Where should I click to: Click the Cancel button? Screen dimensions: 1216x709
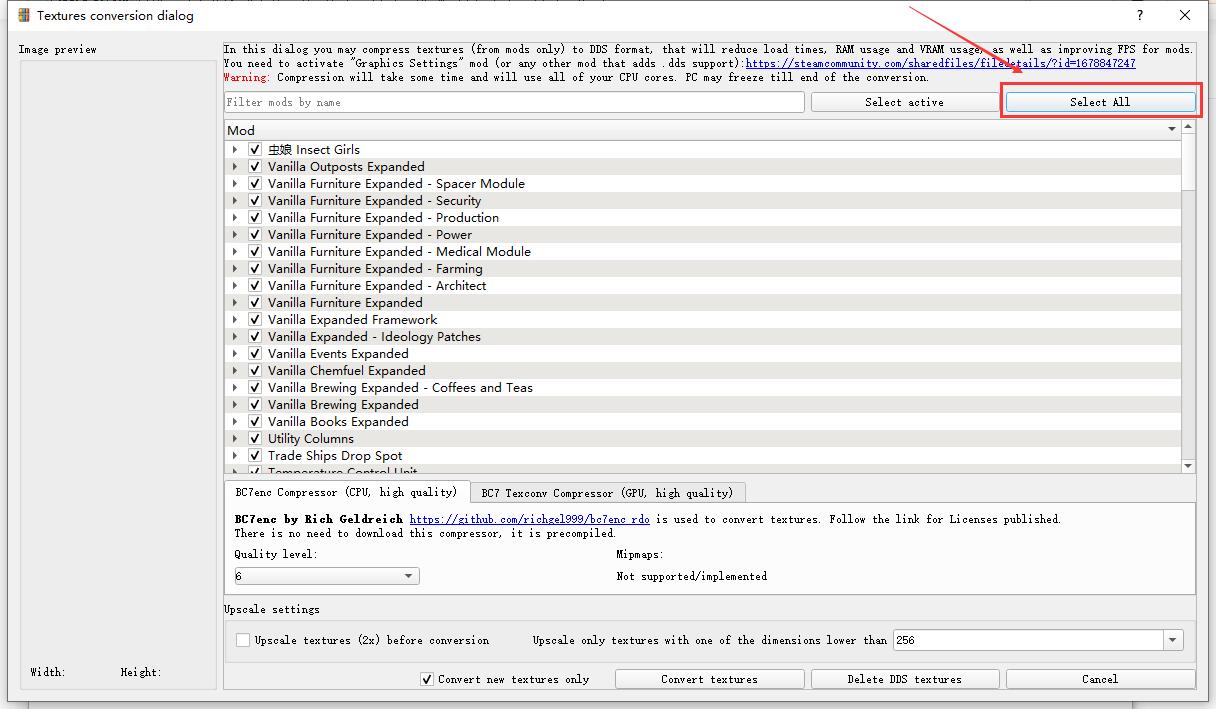click(x=1100, y=679)
